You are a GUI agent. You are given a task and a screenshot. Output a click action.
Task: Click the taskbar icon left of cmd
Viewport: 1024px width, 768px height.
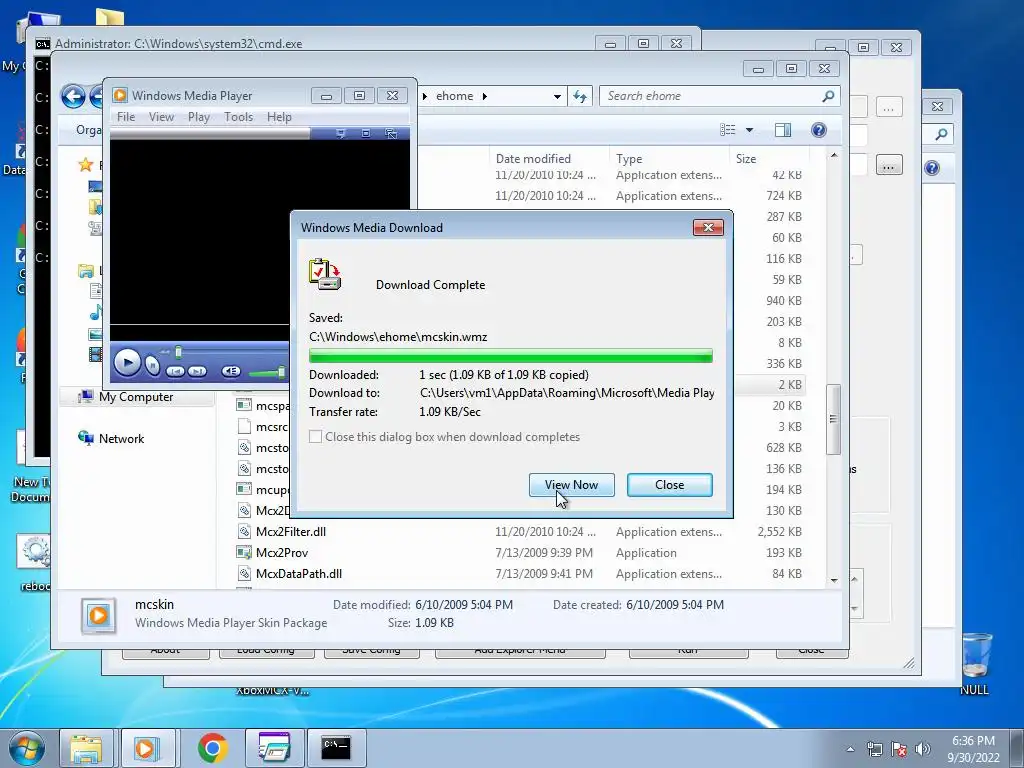pyautogui.click(x=274, y=748)
